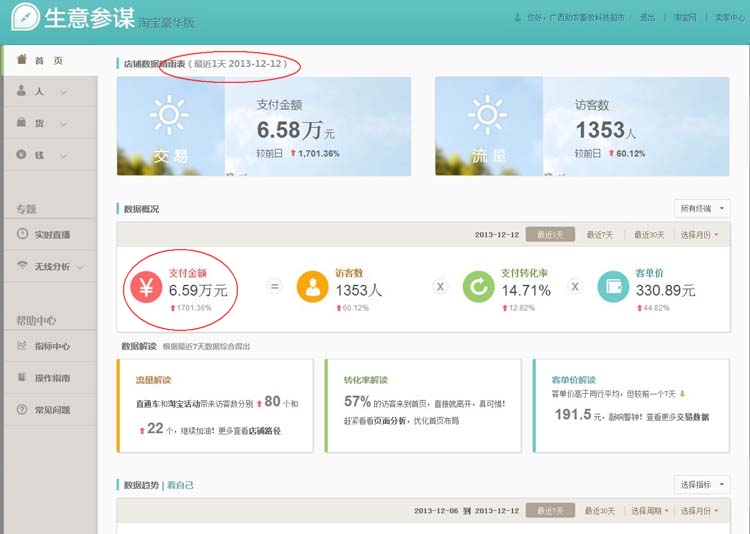Open 常见问题 question mark item

click(50, 410)
